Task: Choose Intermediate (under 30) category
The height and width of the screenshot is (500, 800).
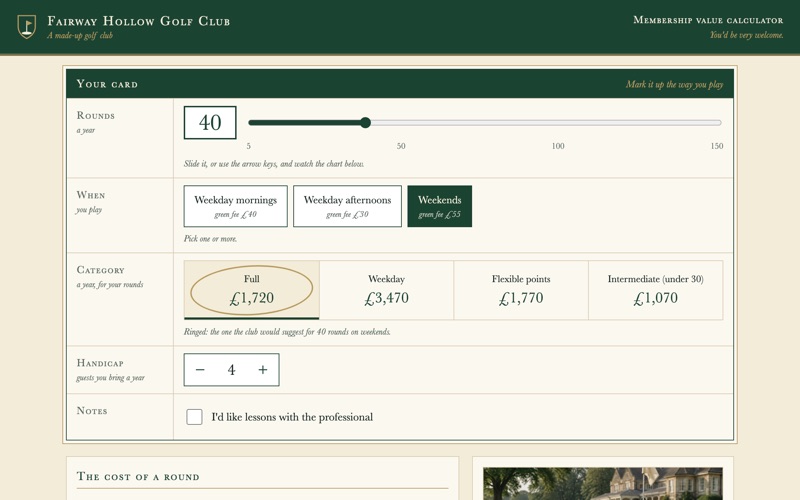Action: (x=656, y=290)
